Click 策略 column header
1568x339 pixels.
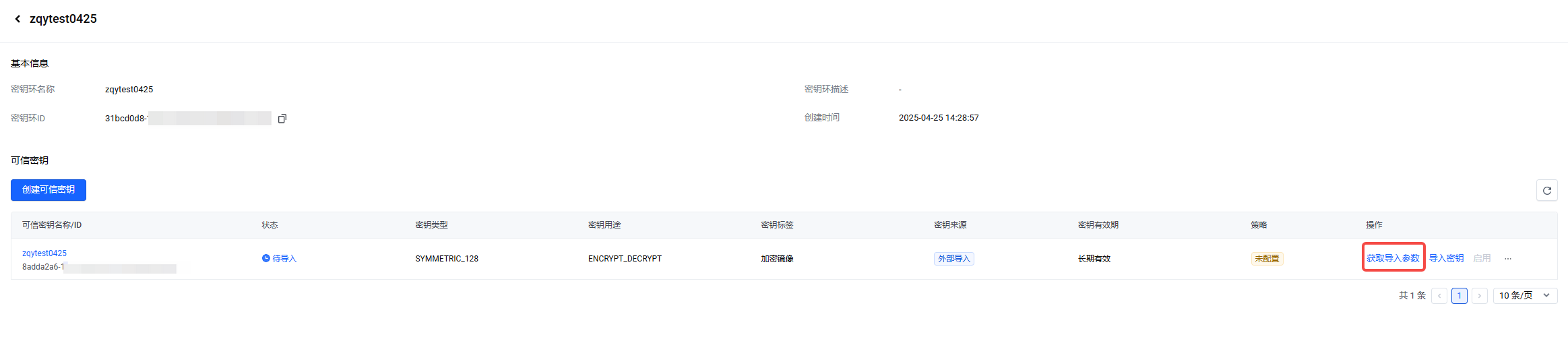[x=1259, y=225]
